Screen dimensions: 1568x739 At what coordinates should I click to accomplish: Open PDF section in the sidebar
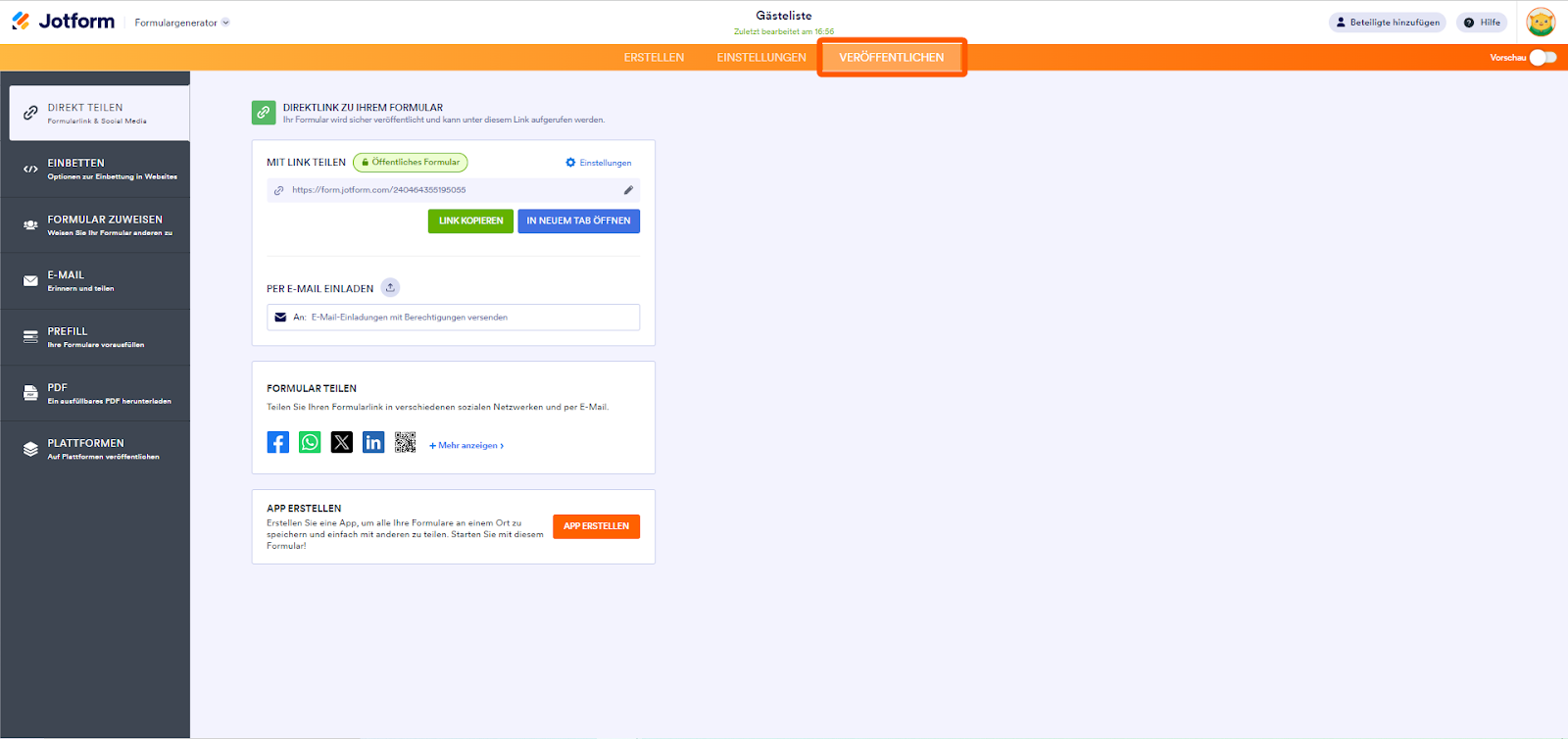[95, 393]
